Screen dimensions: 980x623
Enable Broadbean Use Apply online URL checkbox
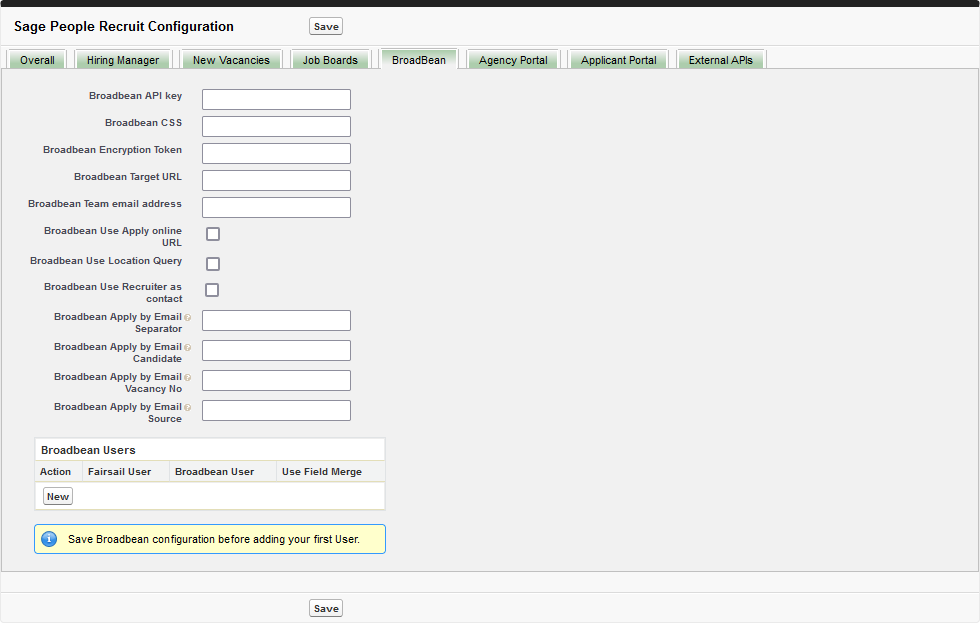(212, 234)
